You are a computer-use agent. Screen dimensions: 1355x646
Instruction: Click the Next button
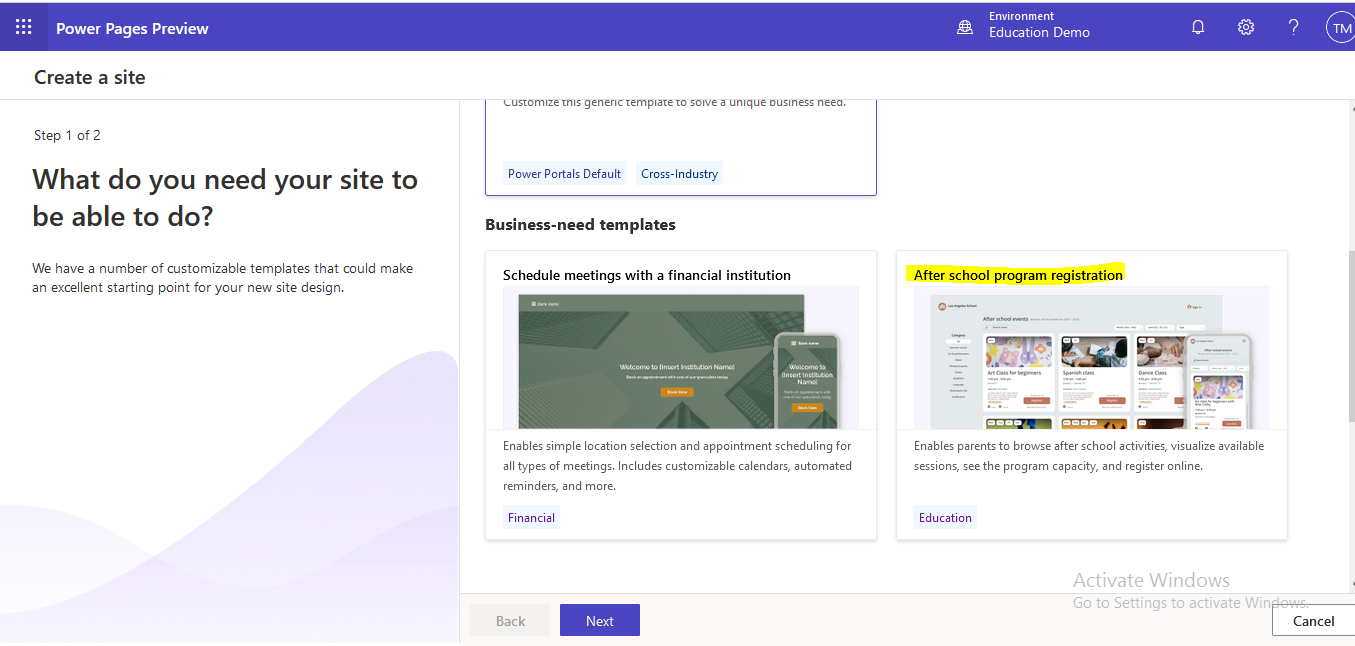click(x=599, y=620)
